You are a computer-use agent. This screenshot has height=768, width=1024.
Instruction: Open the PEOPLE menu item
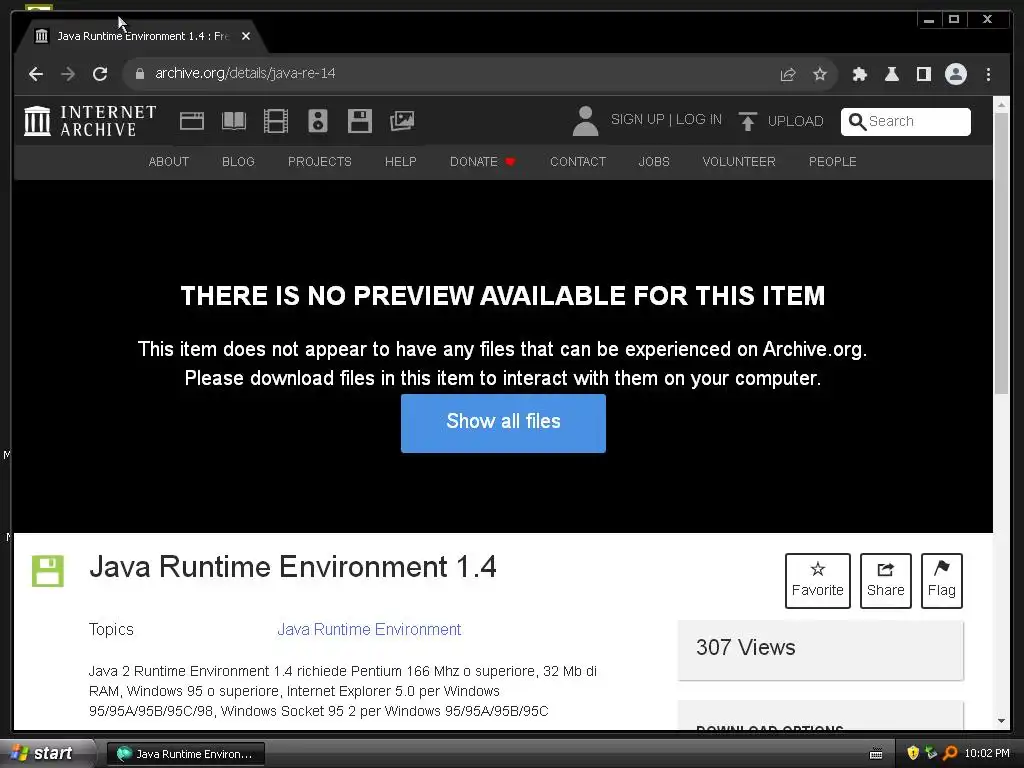pyautogui.click(x=833, y=162)
